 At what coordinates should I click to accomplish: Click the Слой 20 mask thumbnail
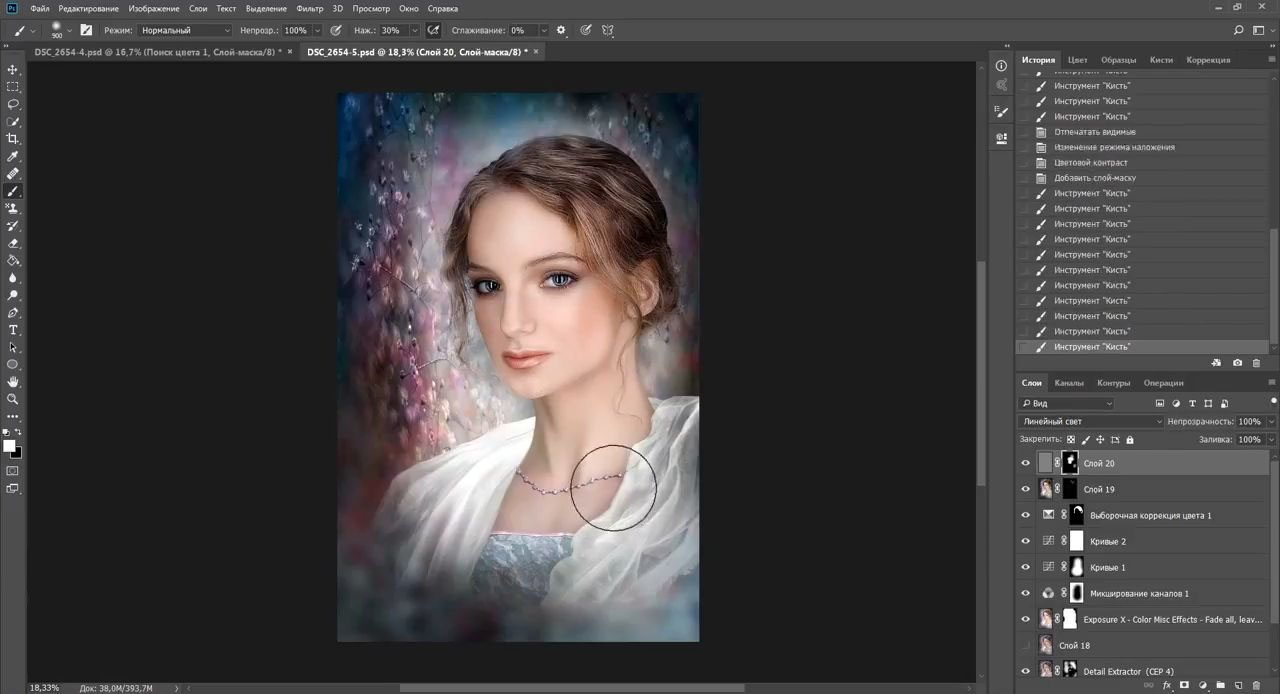[1070, 463]
